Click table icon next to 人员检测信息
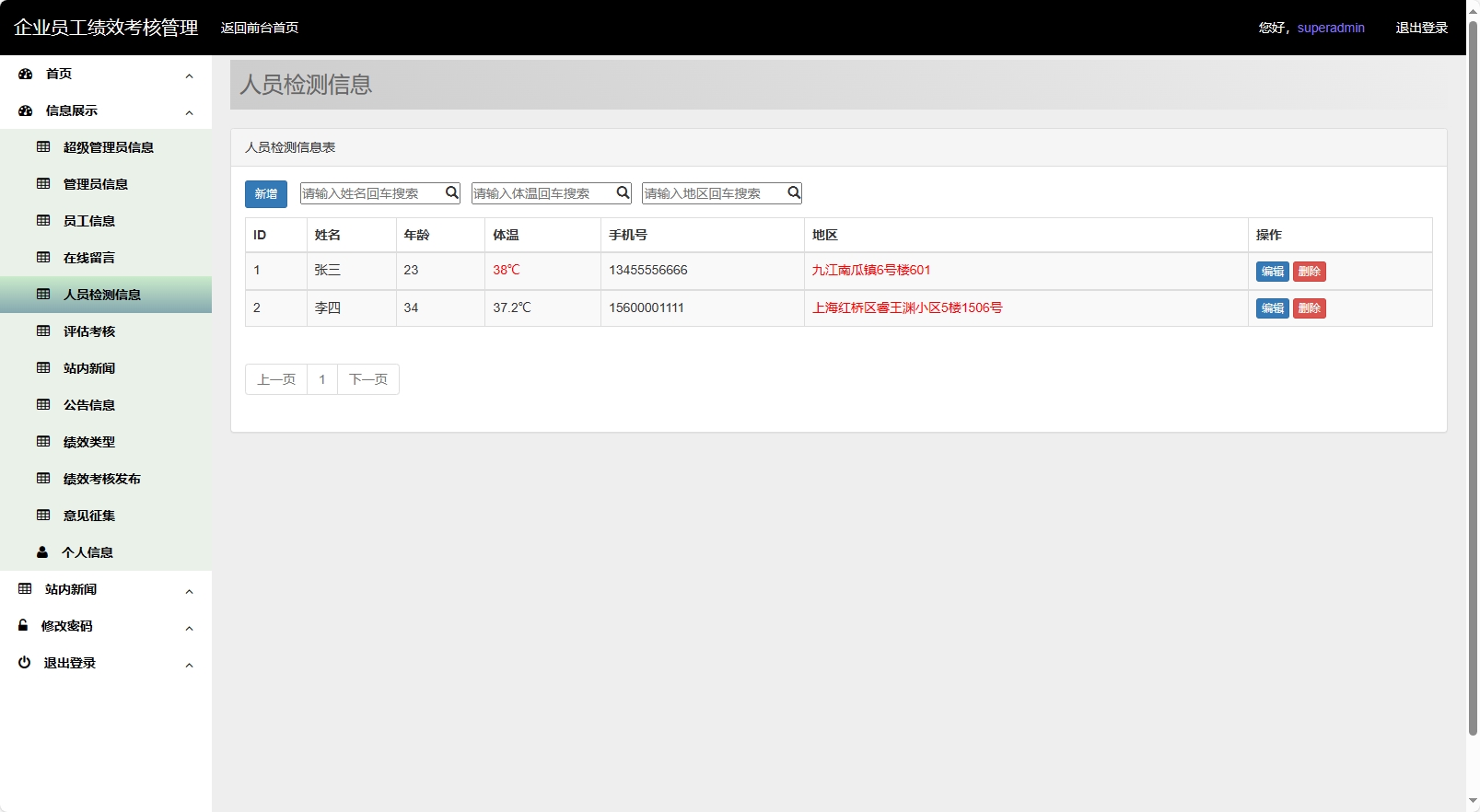The height and width of the screenshot is (812, 1480). point(43,295)
